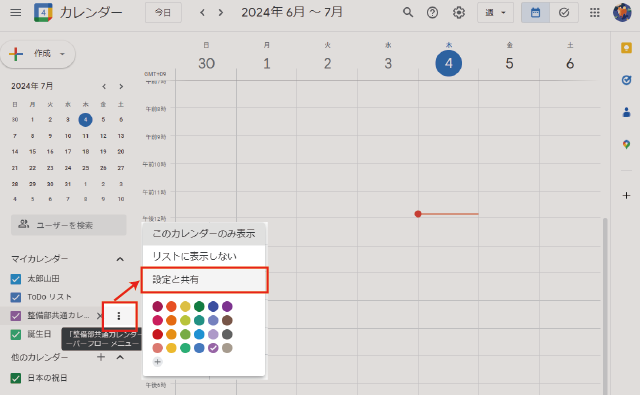Open the help question mark icon

pyautogui.click(x=432, y=13)
